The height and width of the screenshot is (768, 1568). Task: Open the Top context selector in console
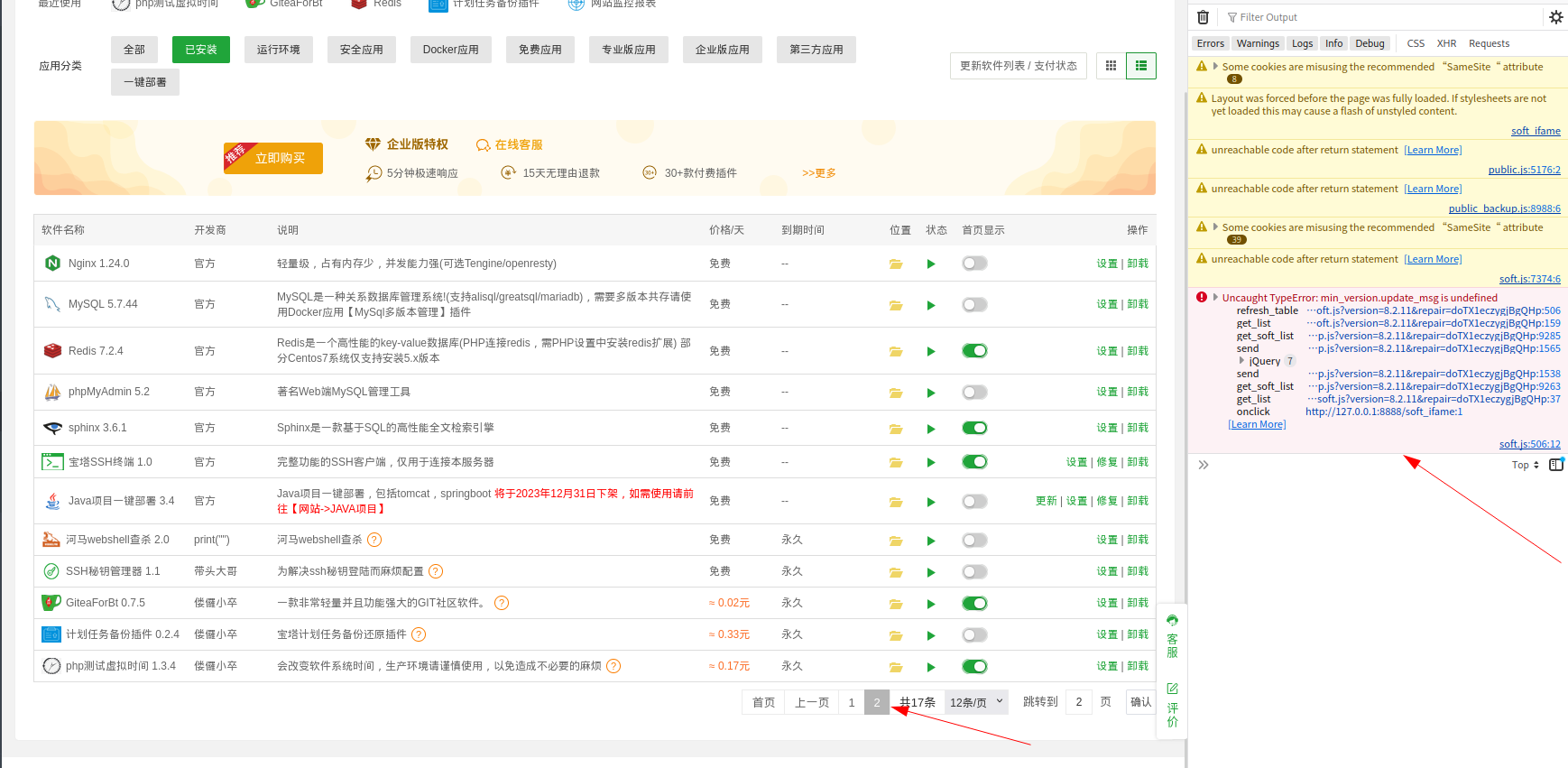coord(1526,465)
